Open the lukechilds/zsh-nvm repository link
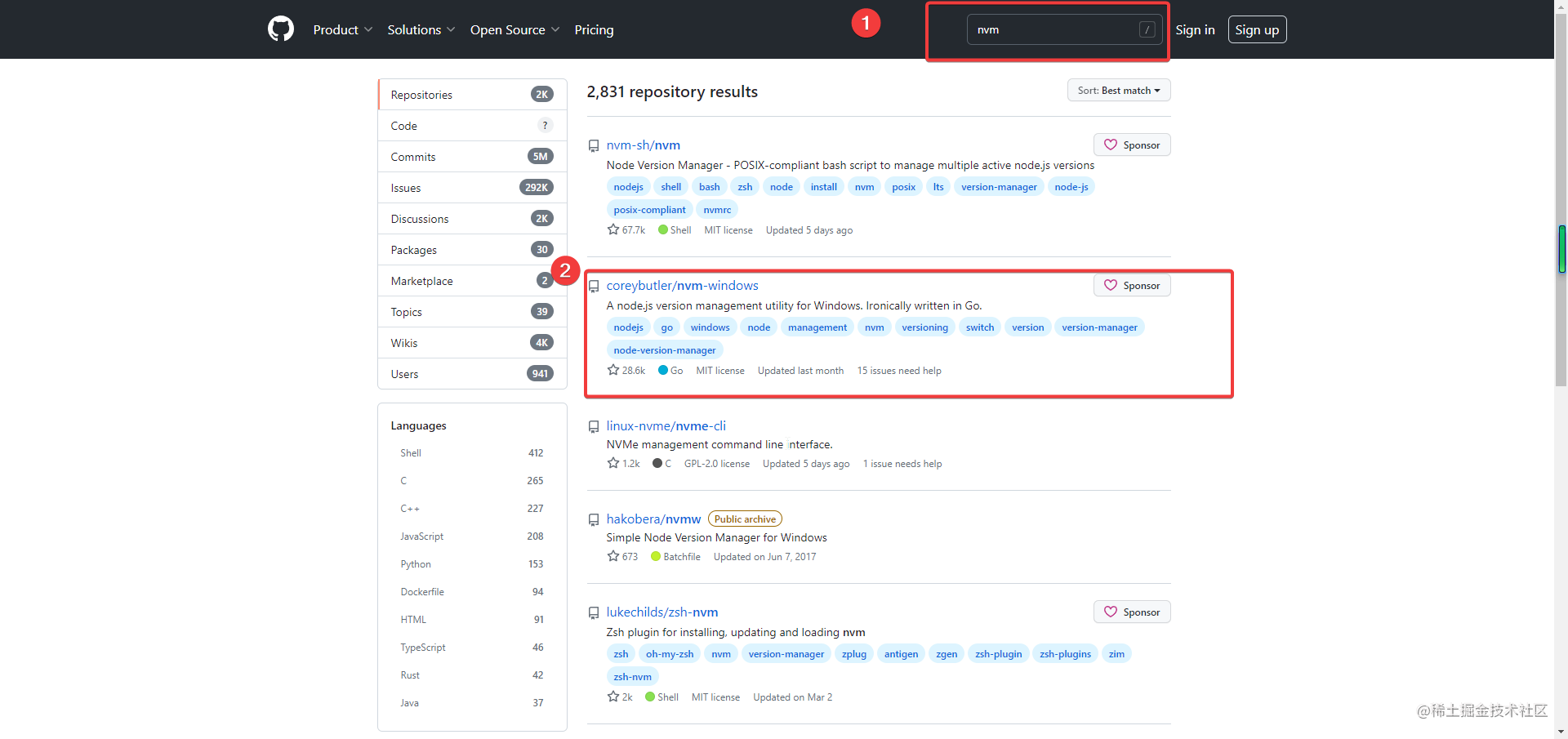 pyautogui.click(x=662, y=612)
